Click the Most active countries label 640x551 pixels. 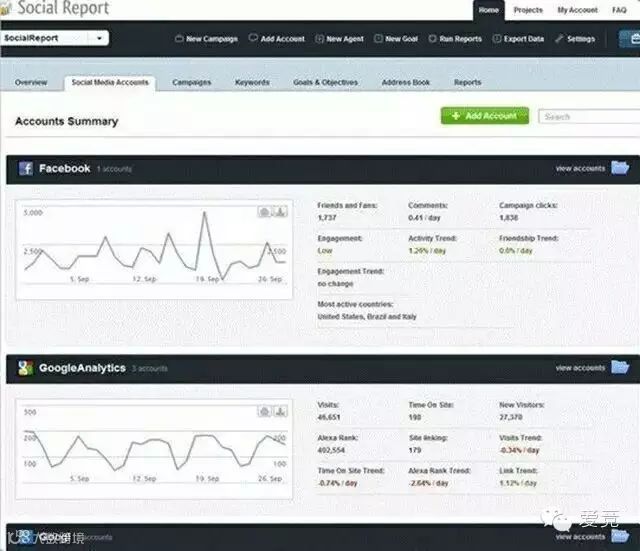coord(355,304)
